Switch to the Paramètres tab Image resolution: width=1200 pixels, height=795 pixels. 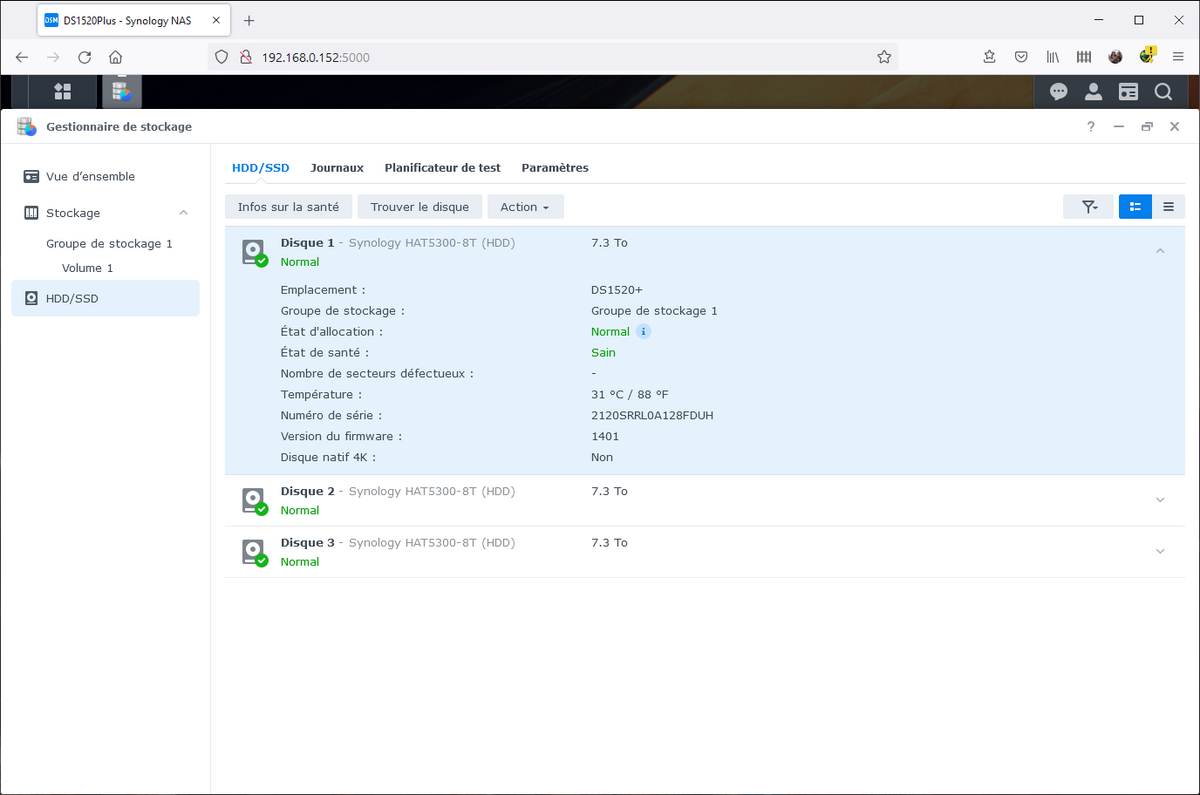pos(555,168)
